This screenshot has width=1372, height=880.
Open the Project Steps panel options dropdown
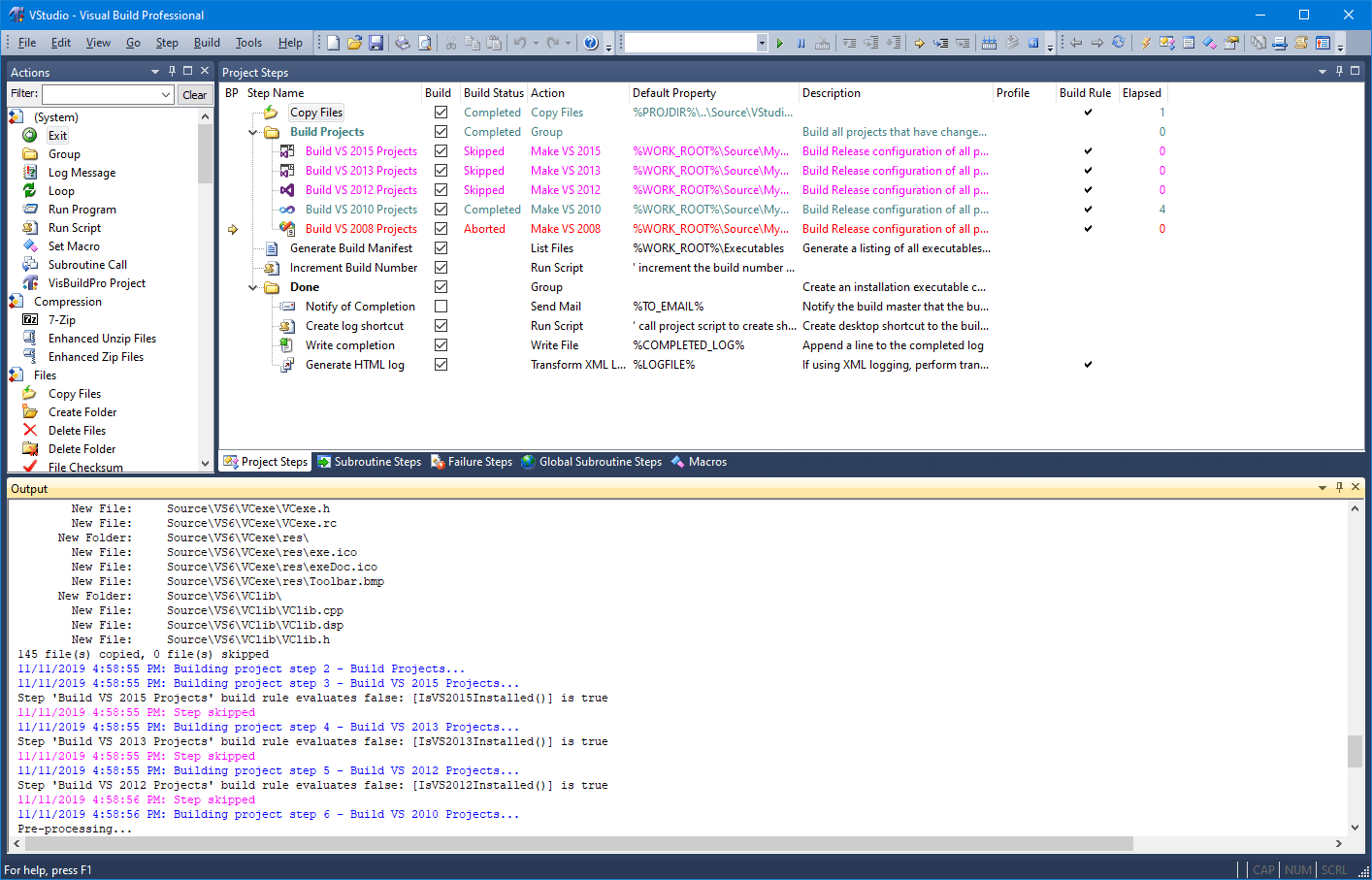[1322, 71]
